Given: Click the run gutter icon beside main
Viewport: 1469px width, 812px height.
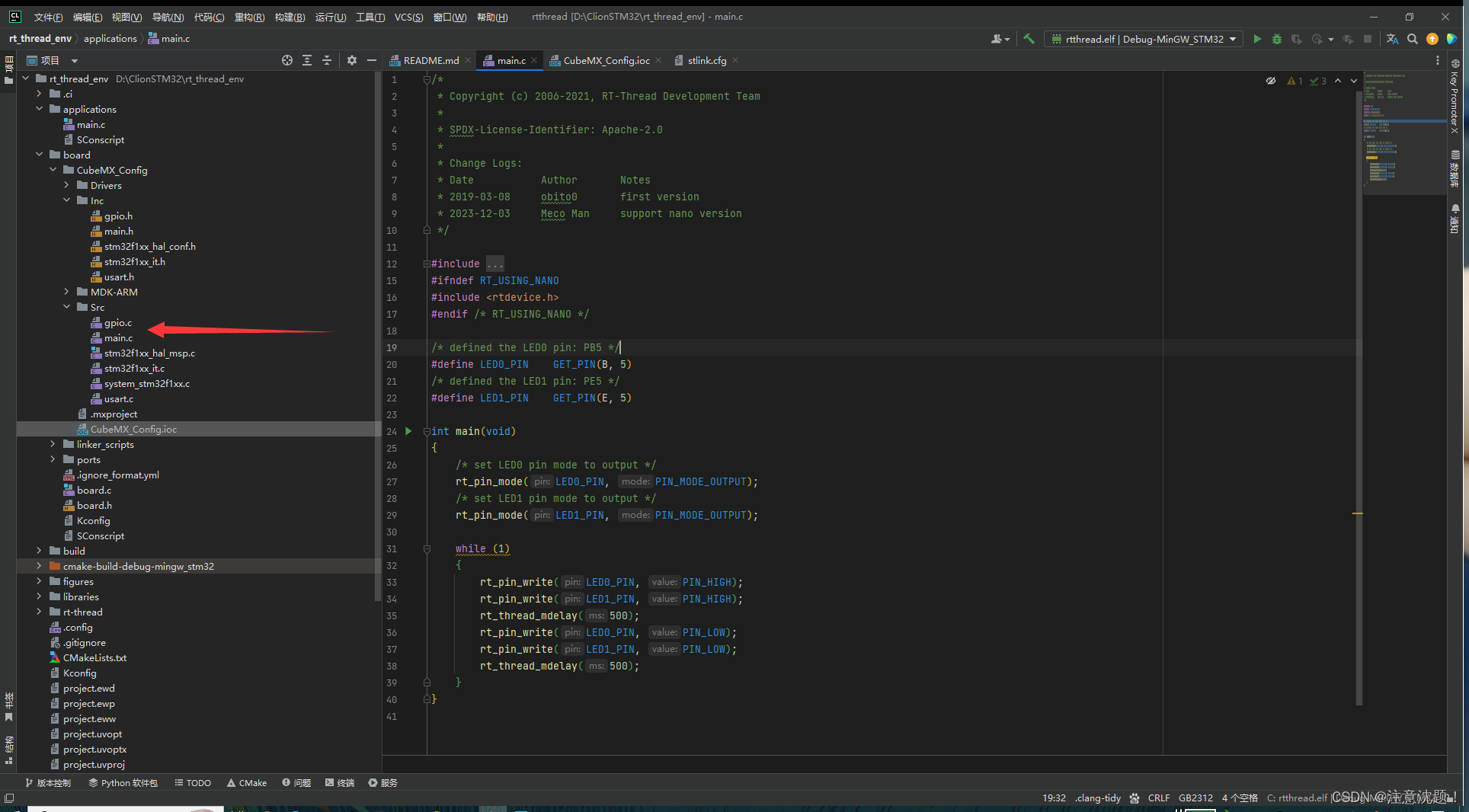Looking at the screenshot, I should (x=408, y=431).
